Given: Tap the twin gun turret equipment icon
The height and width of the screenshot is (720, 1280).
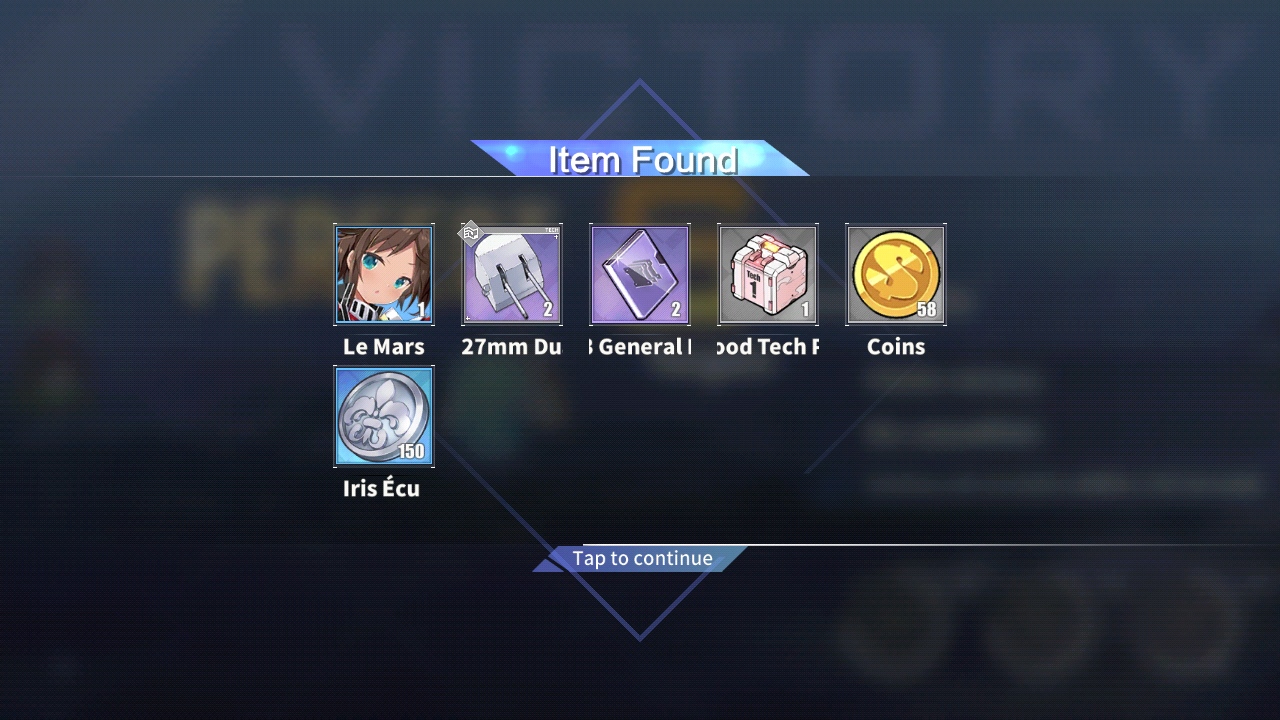Looking at the screenshot, I should click(x=512, y=274).
